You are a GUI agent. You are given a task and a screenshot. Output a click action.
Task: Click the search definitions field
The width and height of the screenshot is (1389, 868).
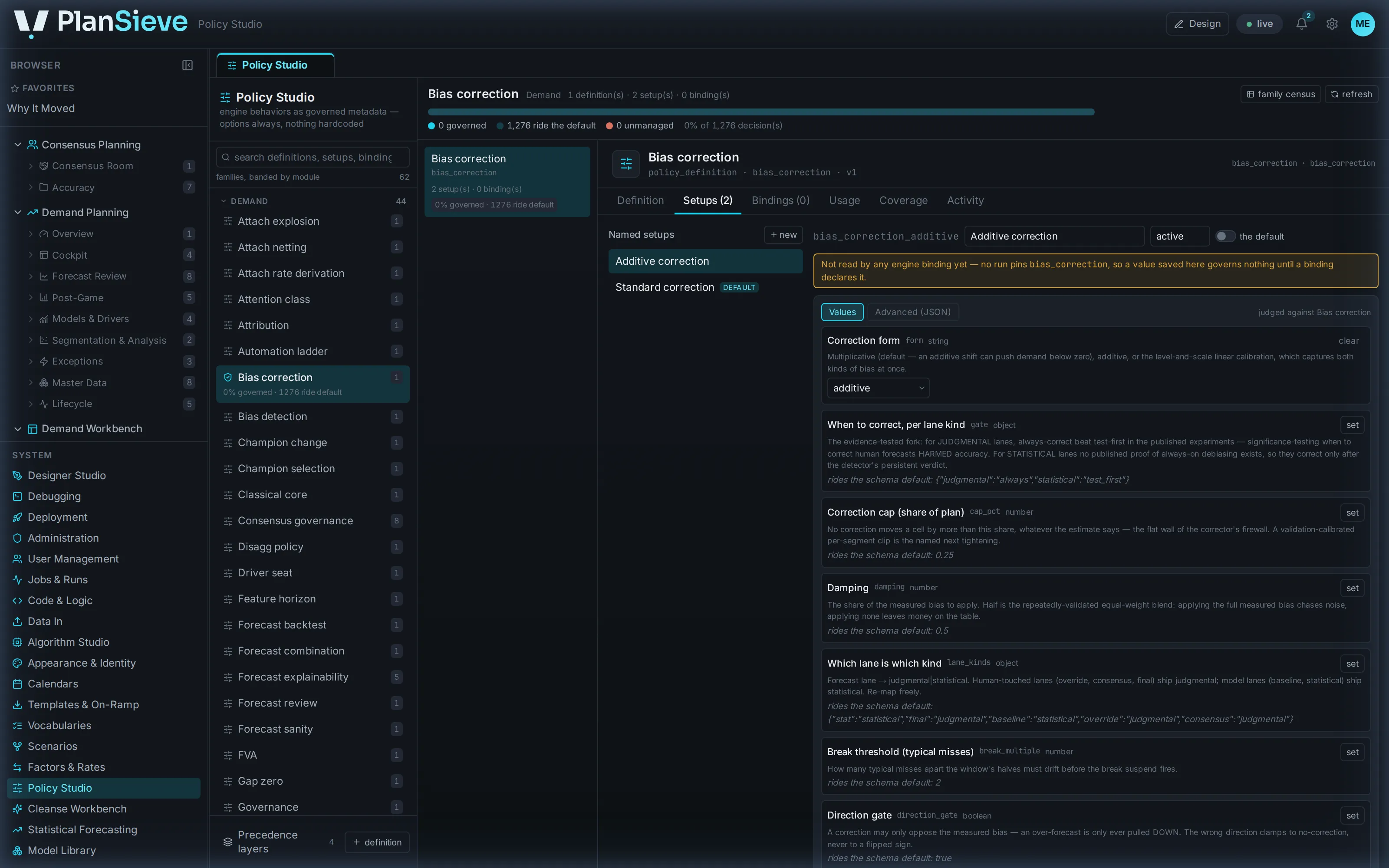click(313, 157)
